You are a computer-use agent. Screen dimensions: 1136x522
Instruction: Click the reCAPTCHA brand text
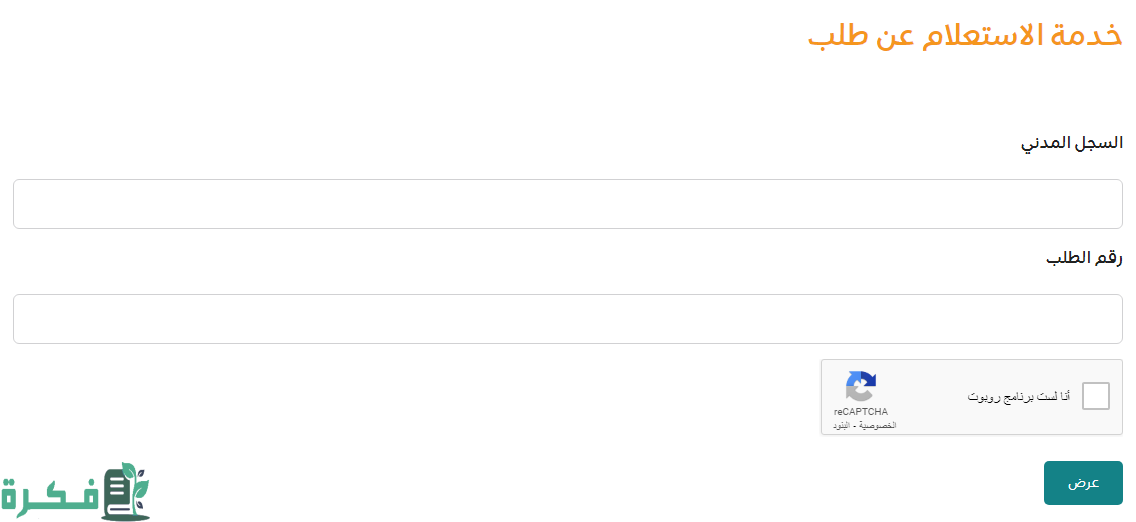pyautogui.click(x=861, y=412)
